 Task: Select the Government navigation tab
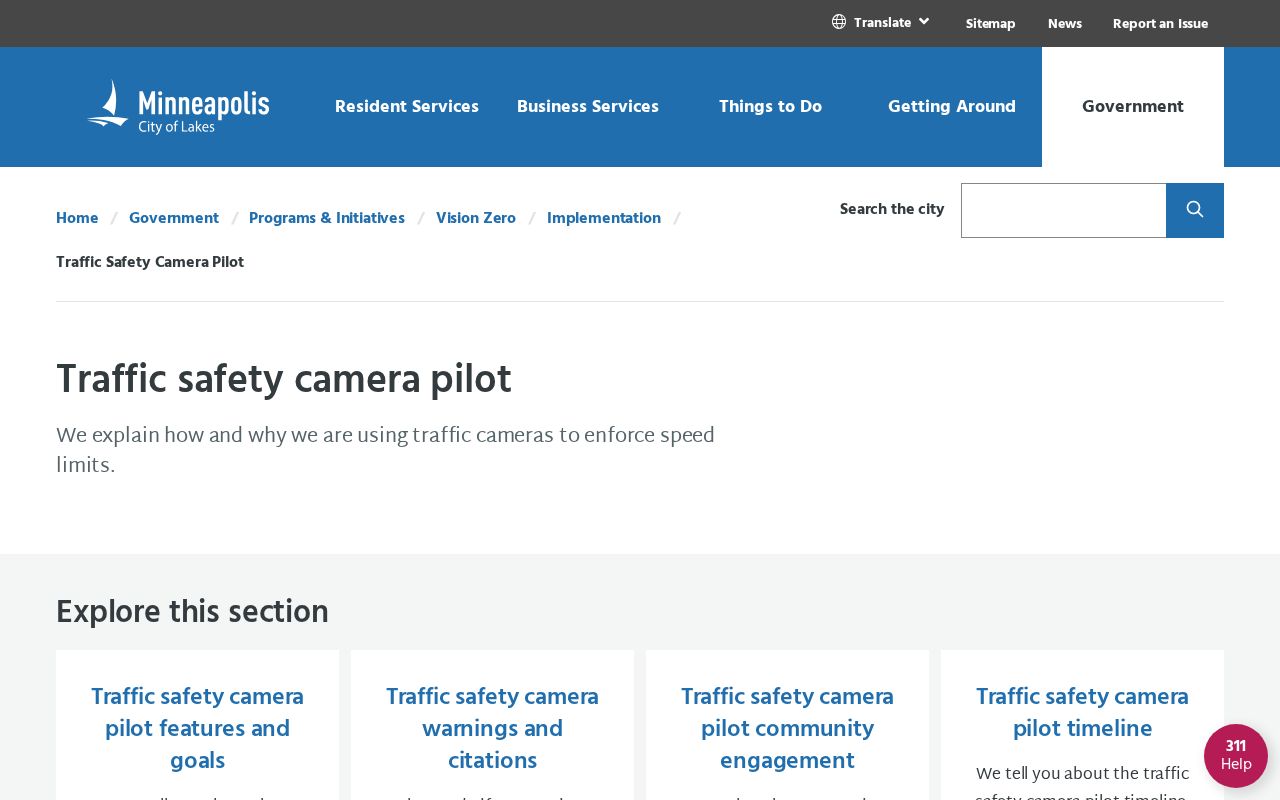coord(1133,107)
